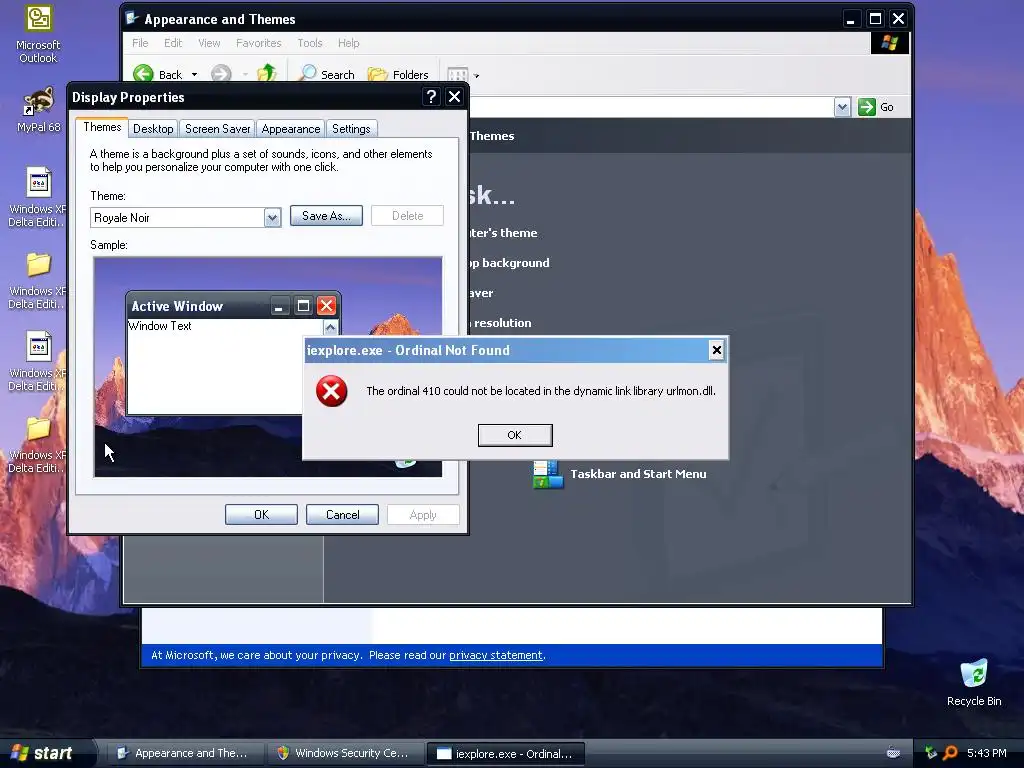This screenshot has height=768, width=1024.
Task: Switch to the Desktop tab
Action: 153,129
